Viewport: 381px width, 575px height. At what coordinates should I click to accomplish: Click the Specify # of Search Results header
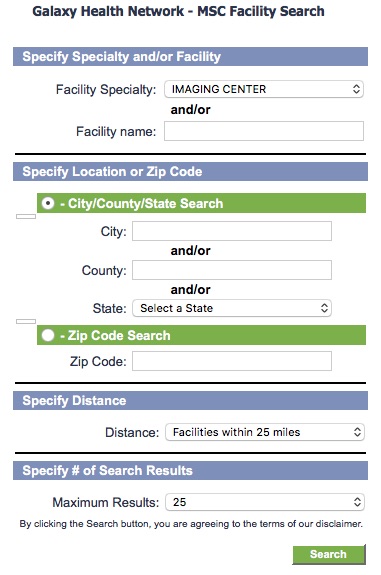[190, 470]
